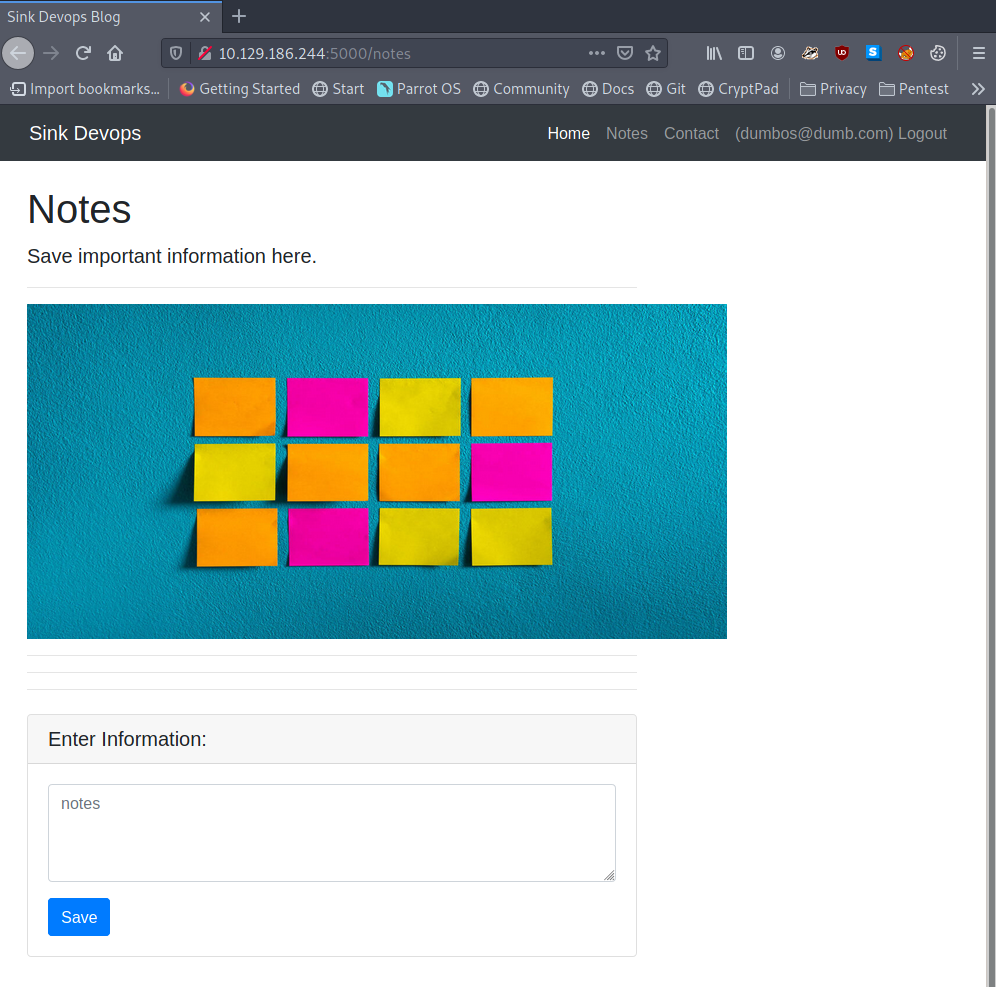The image size is (996, 987).
Task: Open the Notes navigation link
Action: pyautogui.click(x=626, y=134)
